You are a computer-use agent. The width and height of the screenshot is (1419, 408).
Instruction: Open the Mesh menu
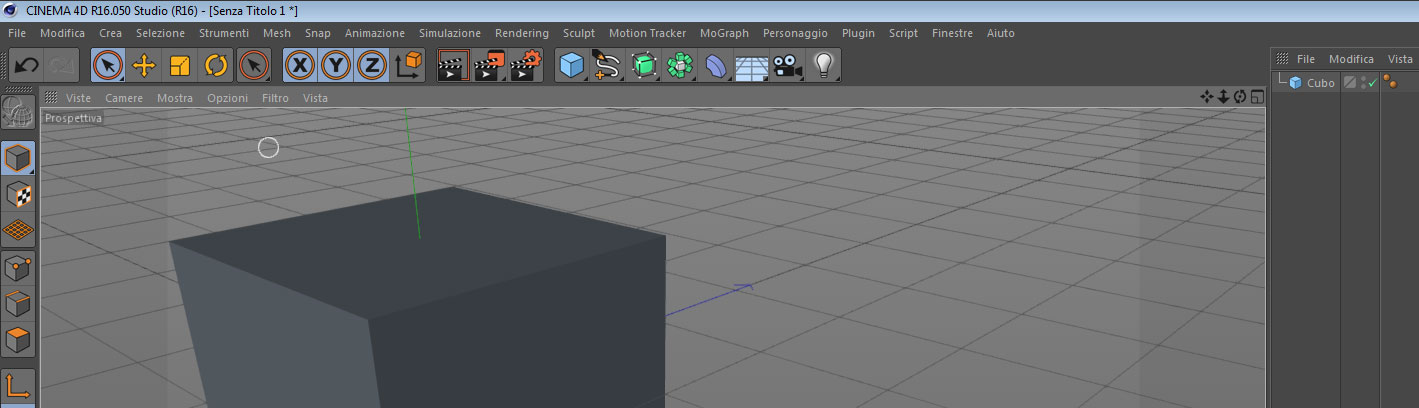[277, 33]
